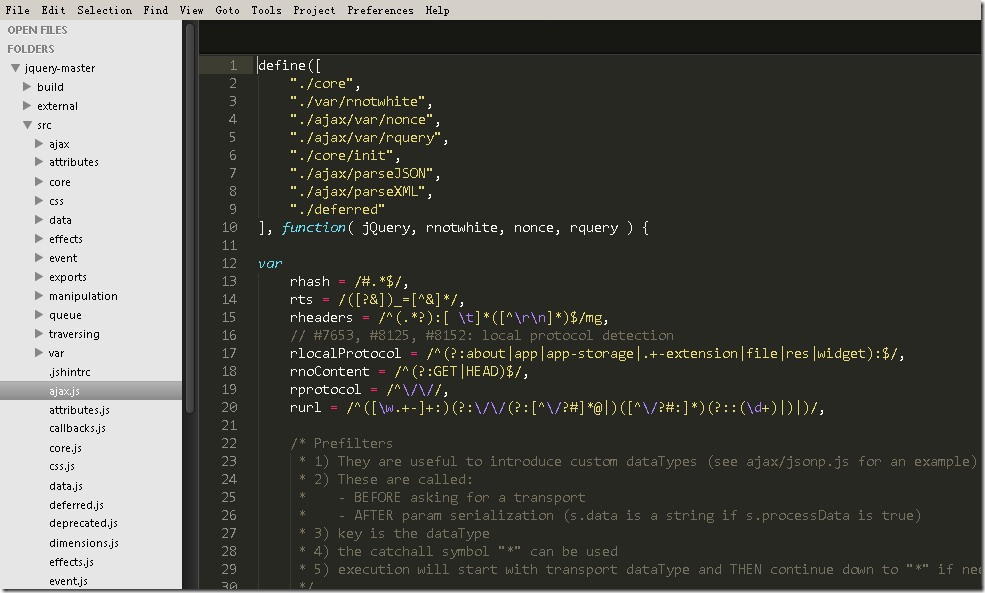985x593 pixels.
Task: Open attributes.js file
Action: point(79,410)
